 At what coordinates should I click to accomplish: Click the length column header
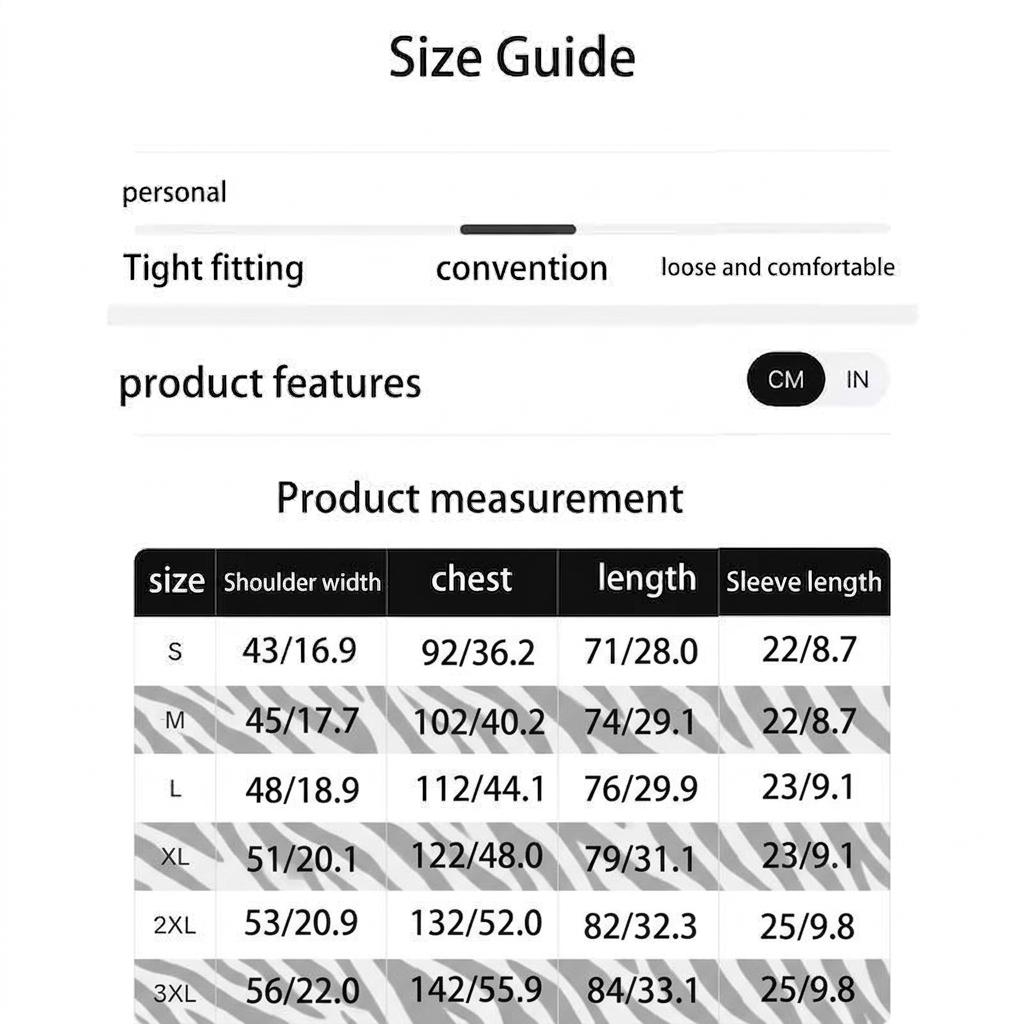(x=646, y=579)
